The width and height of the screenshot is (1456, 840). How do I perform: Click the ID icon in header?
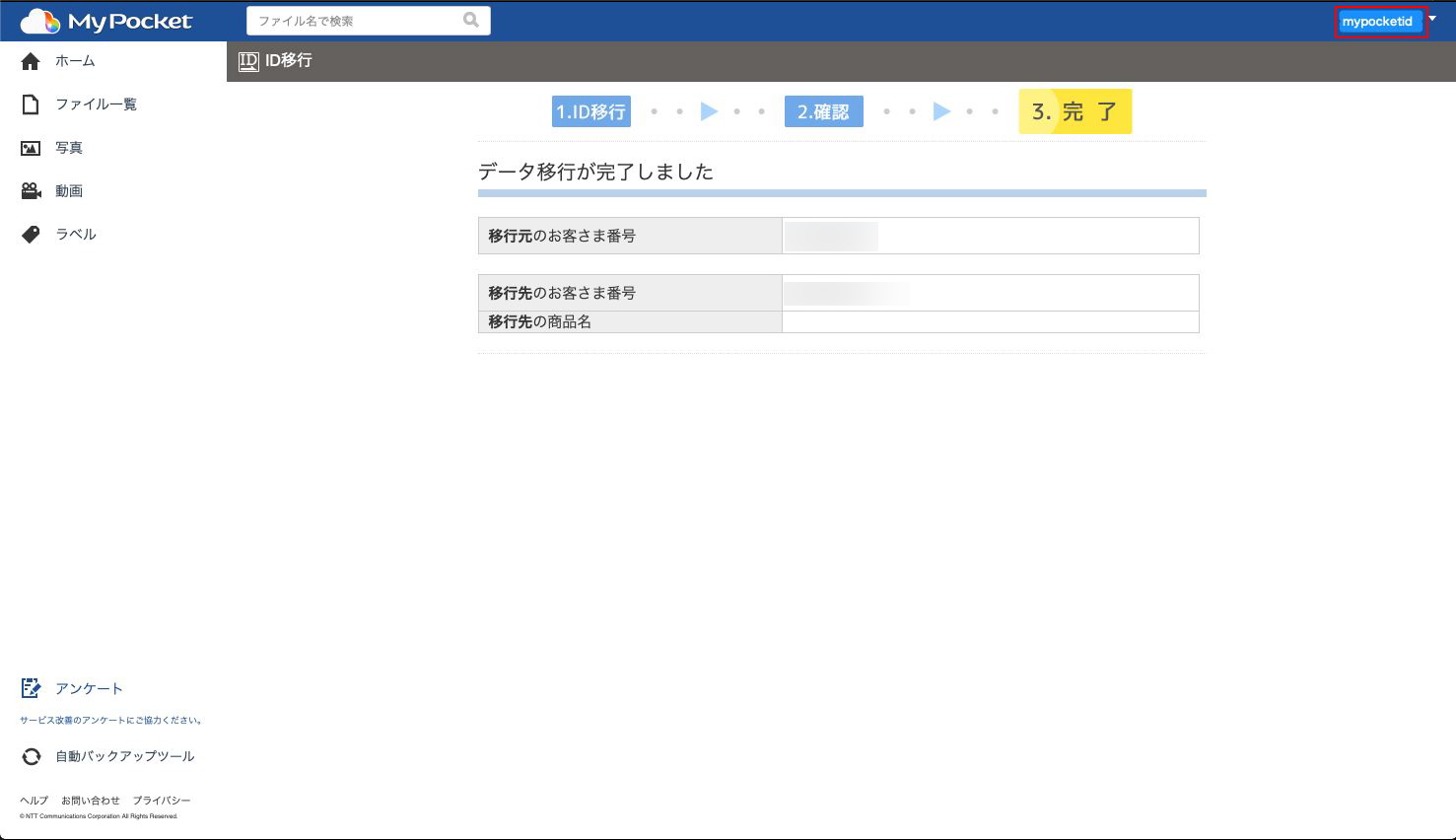248,61
